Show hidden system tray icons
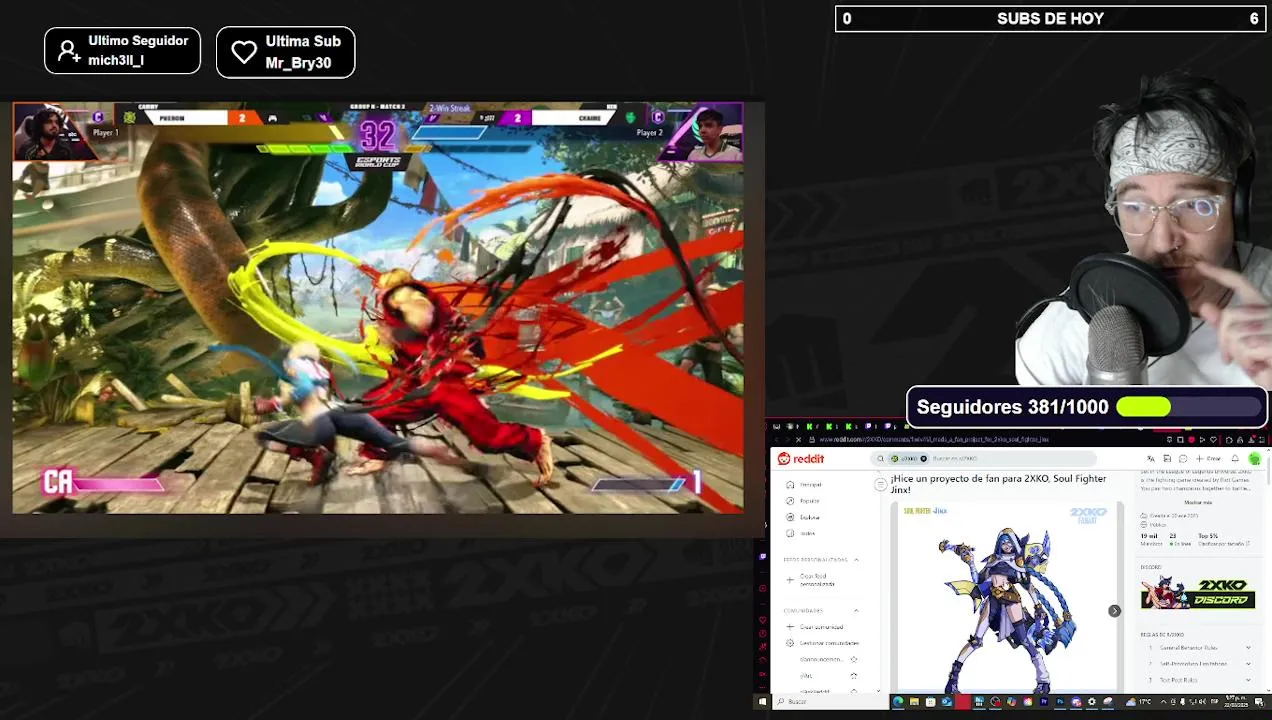 coord(1164,702)
